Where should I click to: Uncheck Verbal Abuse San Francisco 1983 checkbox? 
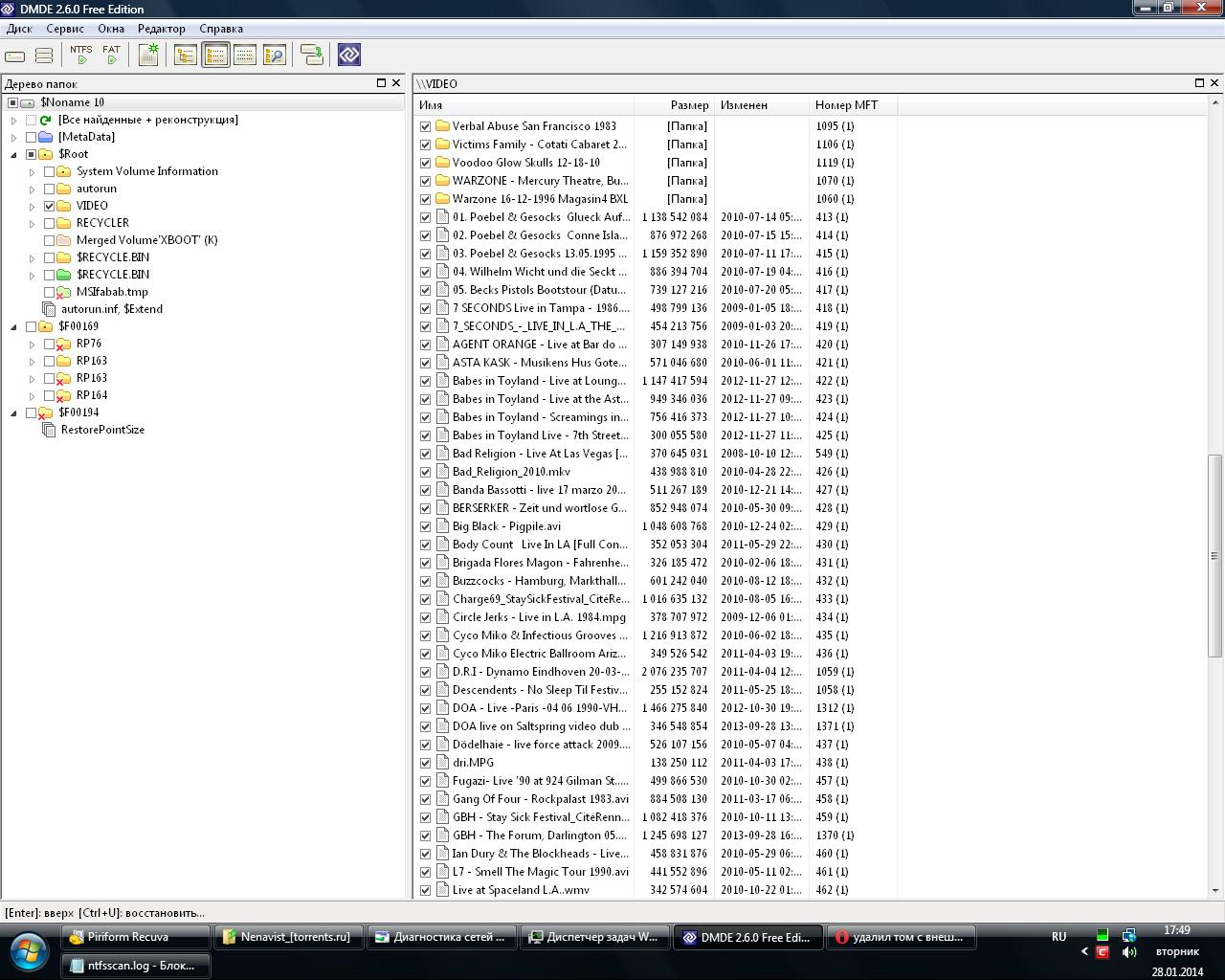(426, 125)
